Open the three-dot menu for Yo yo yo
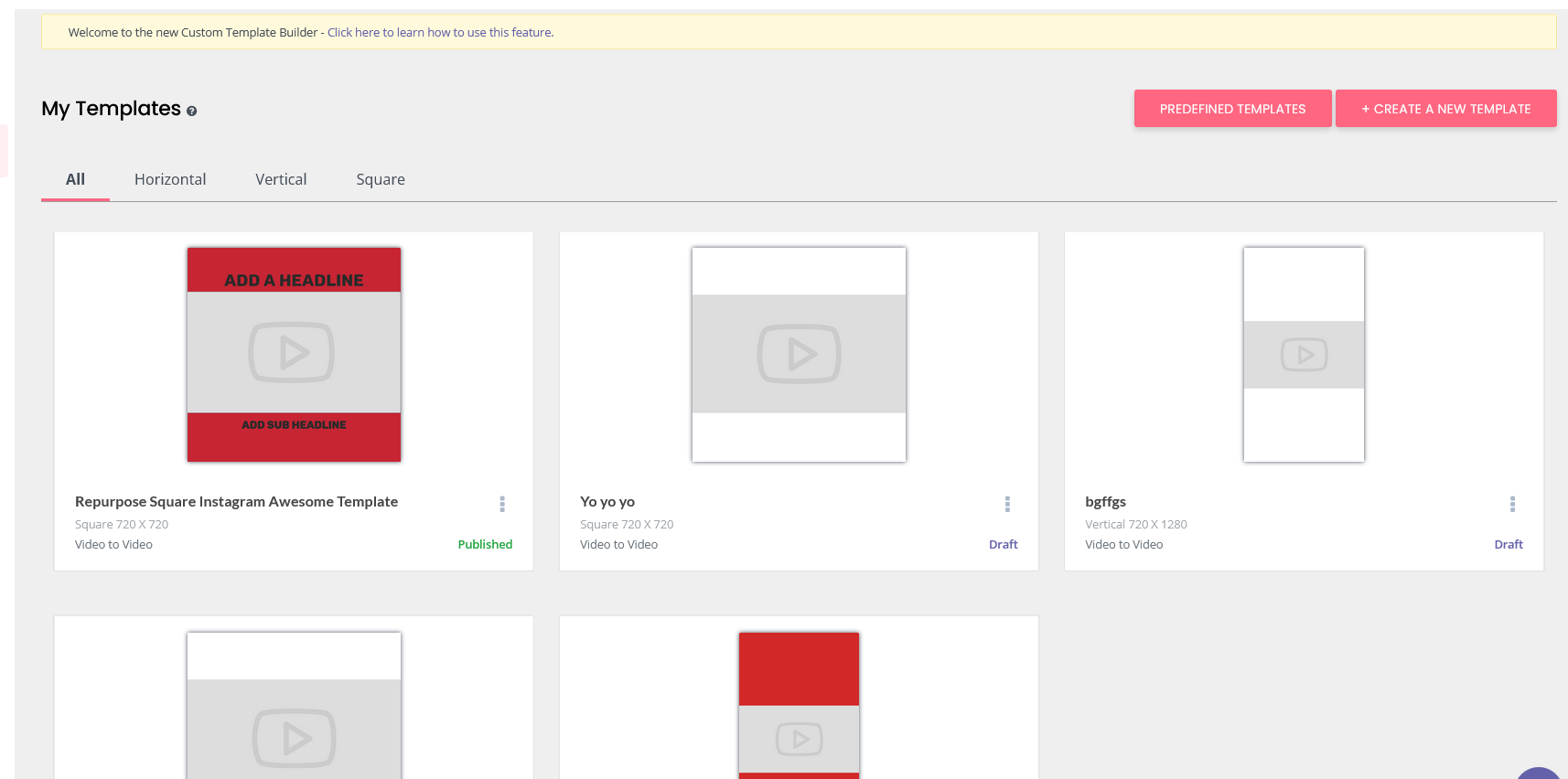The width and height of the screenshot is (1568, 779). click(1007, 504)
